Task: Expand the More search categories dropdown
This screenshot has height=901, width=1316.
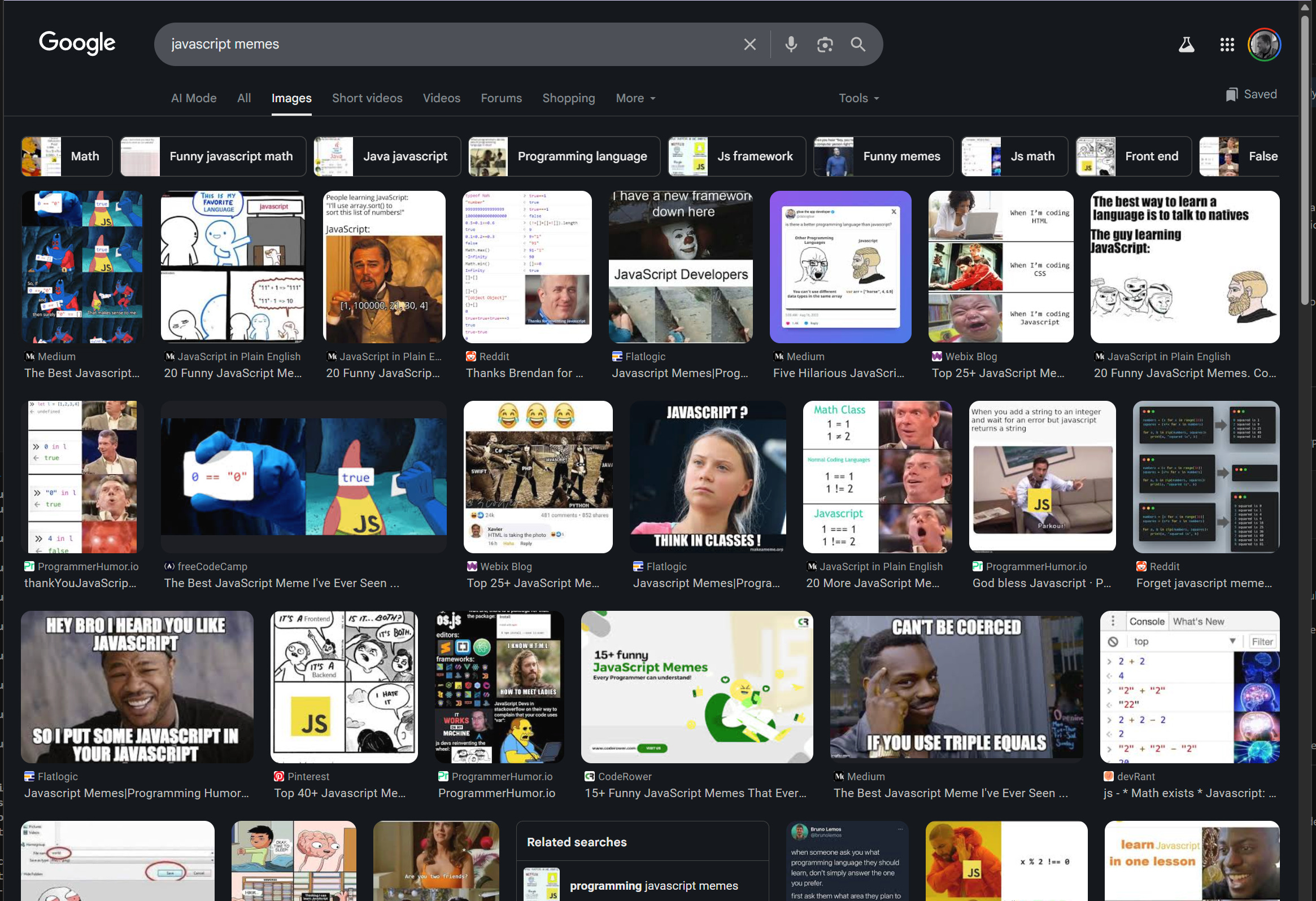Action: point(635,98)
